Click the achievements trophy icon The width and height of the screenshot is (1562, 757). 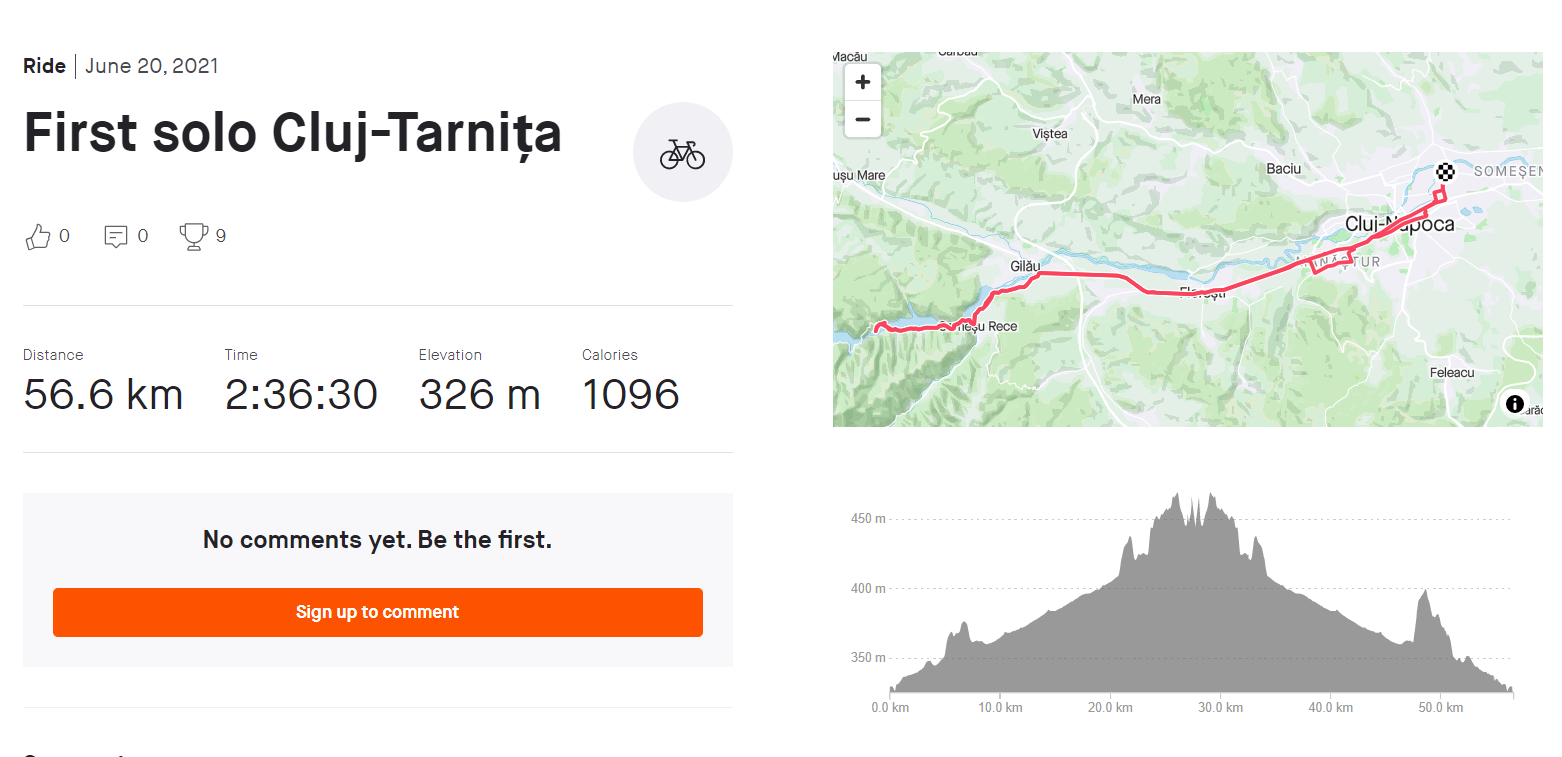193,236
